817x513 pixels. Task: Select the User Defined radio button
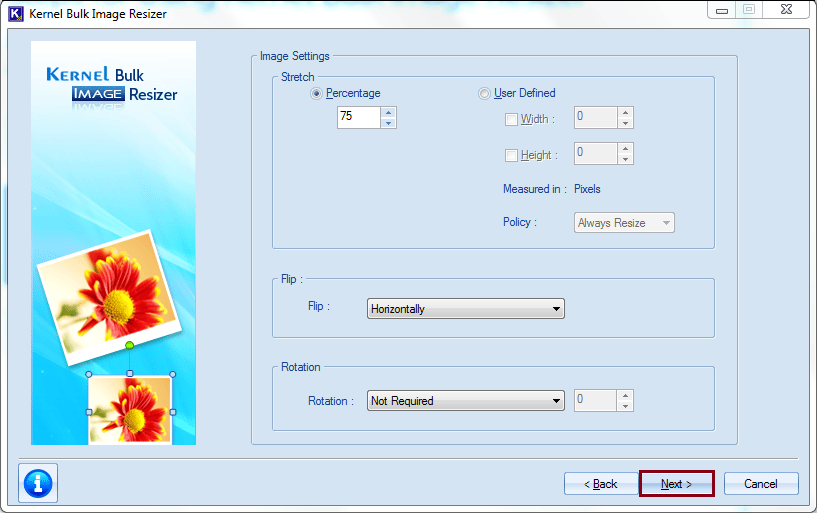tap(484, 93)
